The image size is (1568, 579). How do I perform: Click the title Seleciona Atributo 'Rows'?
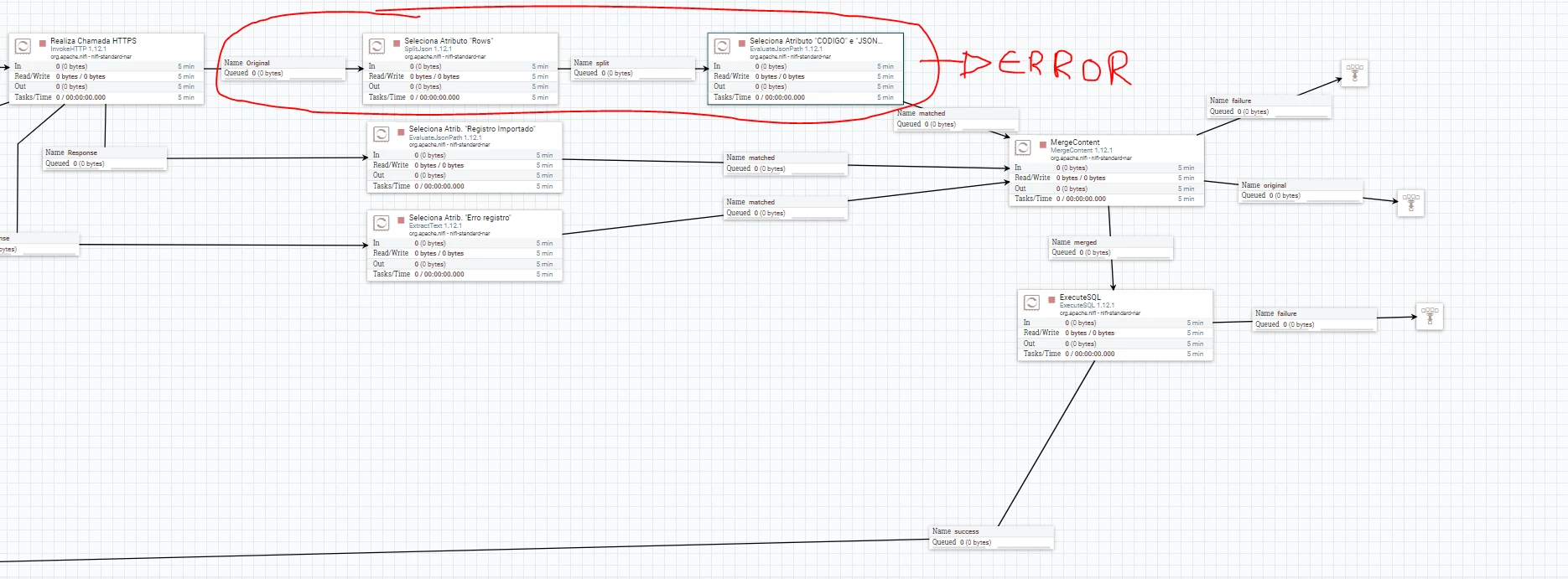pyautogui.click(x=449, y=41)
